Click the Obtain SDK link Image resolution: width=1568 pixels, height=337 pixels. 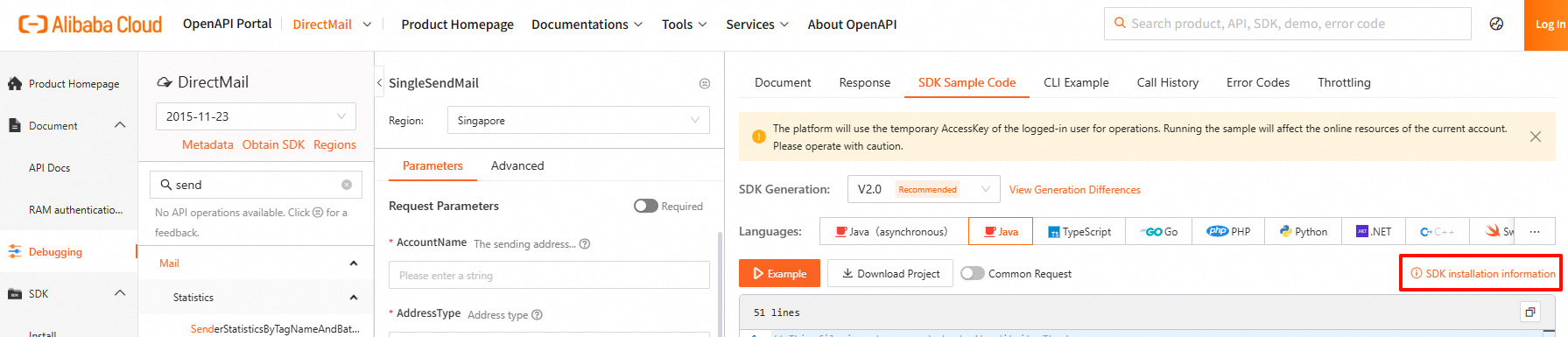(x=273, y=144)
